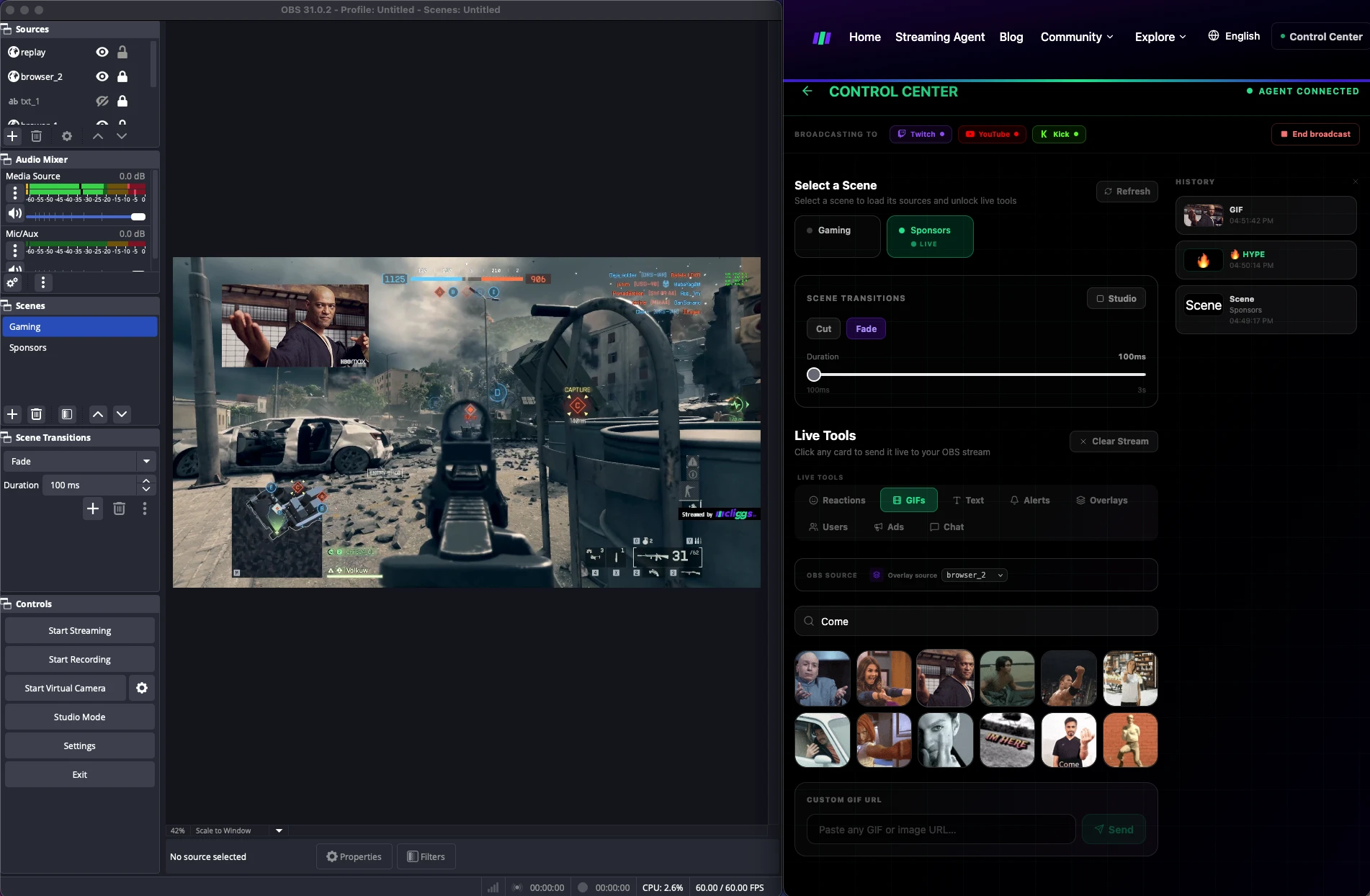Move source up in Sources panel
The image size is (1370, 896).
coord(98,136)
